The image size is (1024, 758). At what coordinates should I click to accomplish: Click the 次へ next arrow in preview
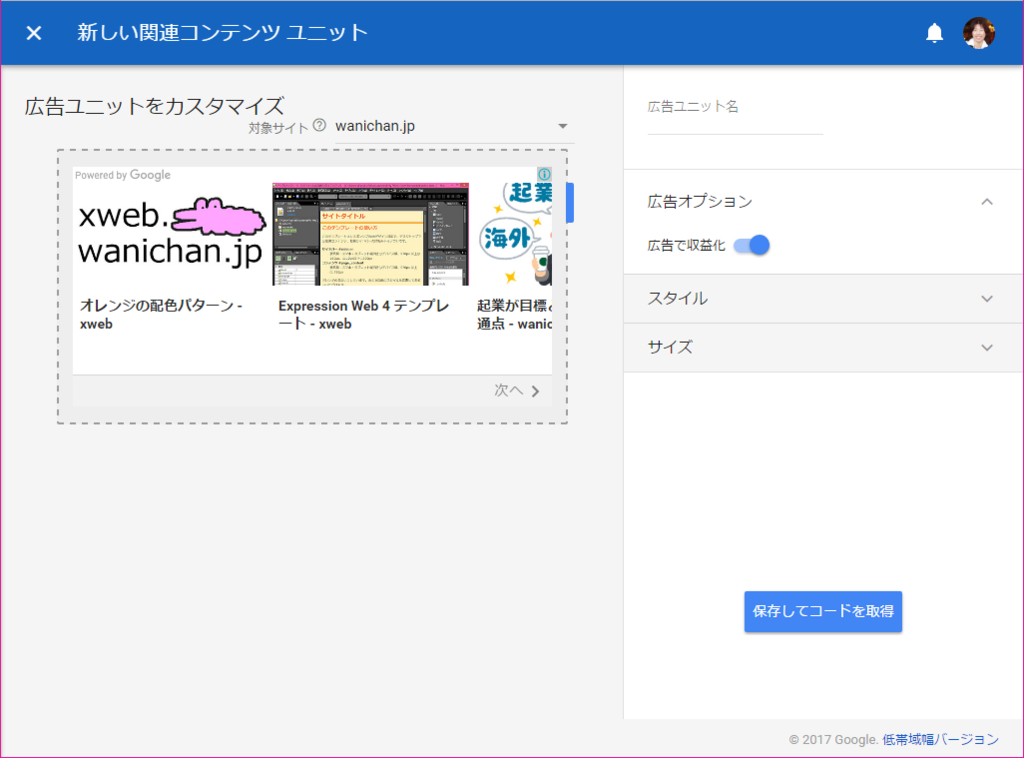[x=517, y=390]
